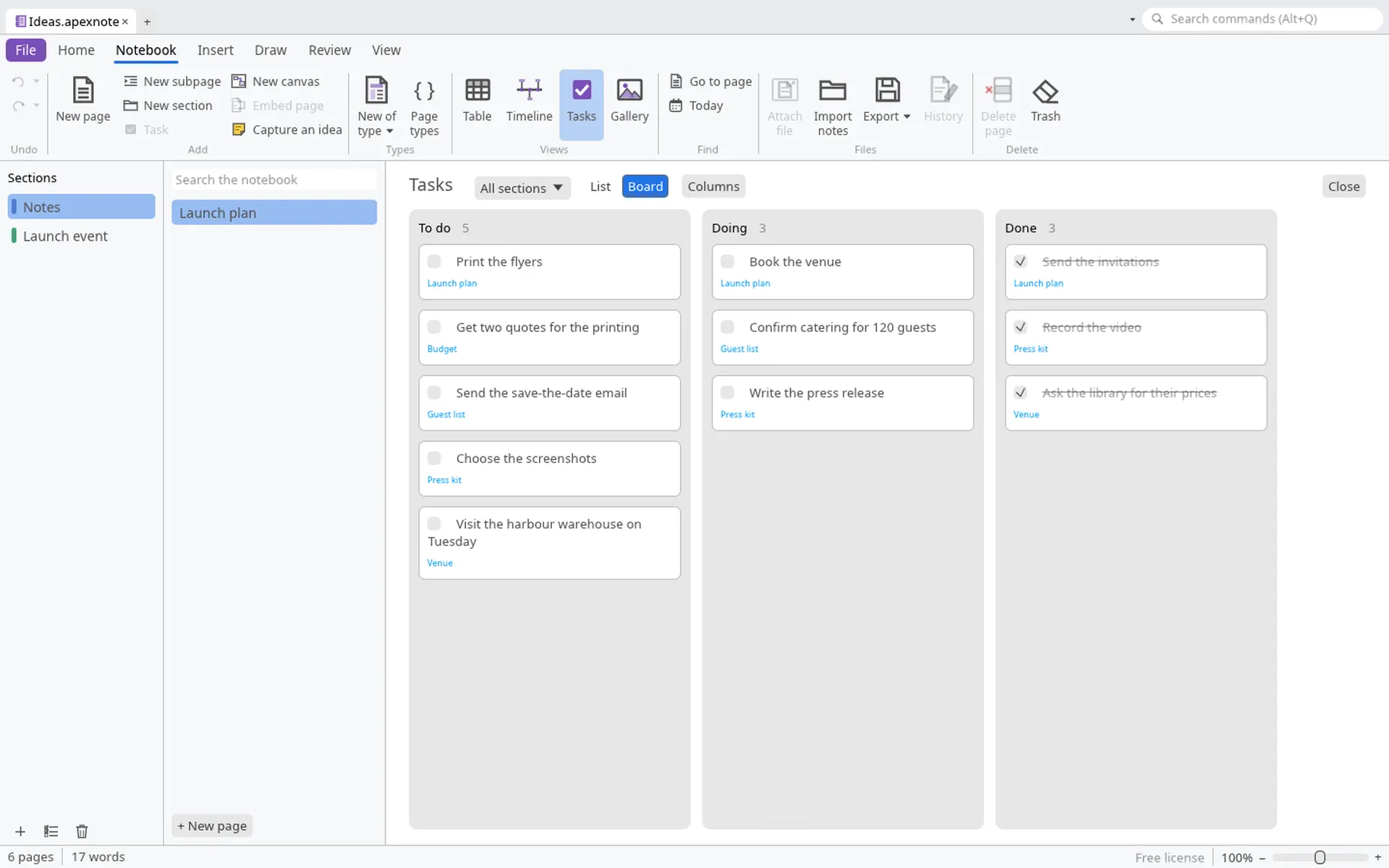Open the Trash
Image resolution: width=1389 pixels, height=868 pixels.
point(1045,100)
